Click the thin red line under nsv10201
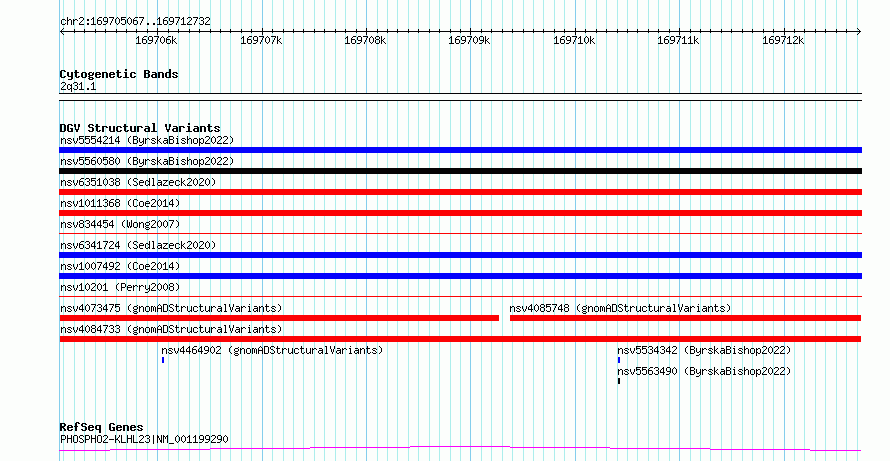The width and height of the screenshot is (890, 461). coord(460,296)
